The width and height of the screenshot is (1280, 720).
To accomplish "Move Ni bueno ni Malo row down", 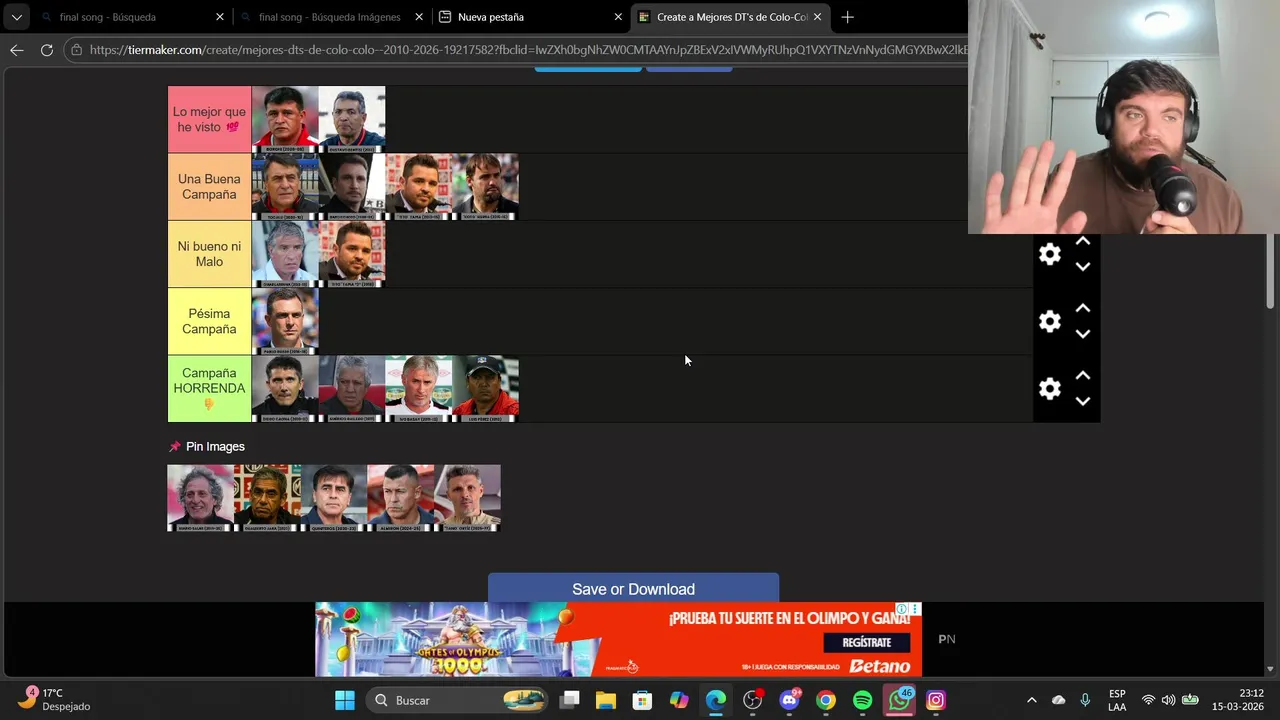I will 1083,267.
